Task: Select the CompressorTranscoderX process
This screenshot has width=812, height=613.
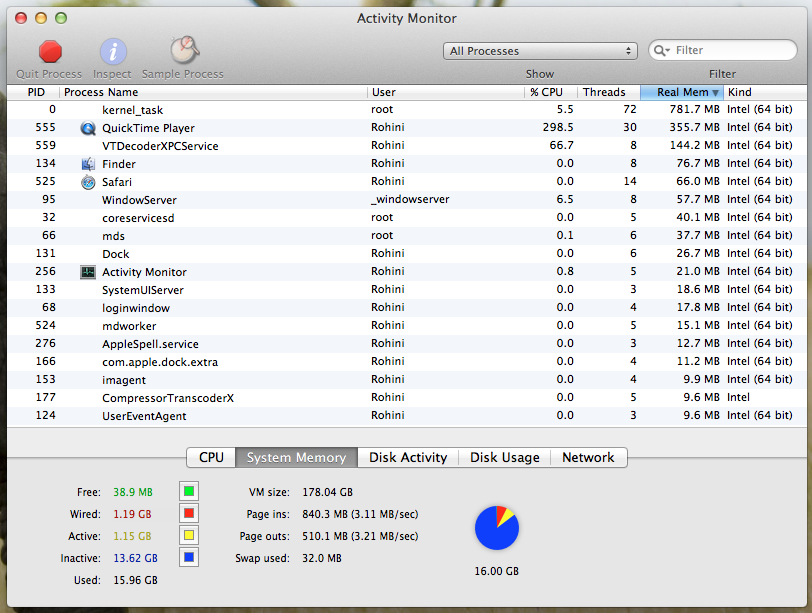Action: pyautogui.click(x=407, y=398)
